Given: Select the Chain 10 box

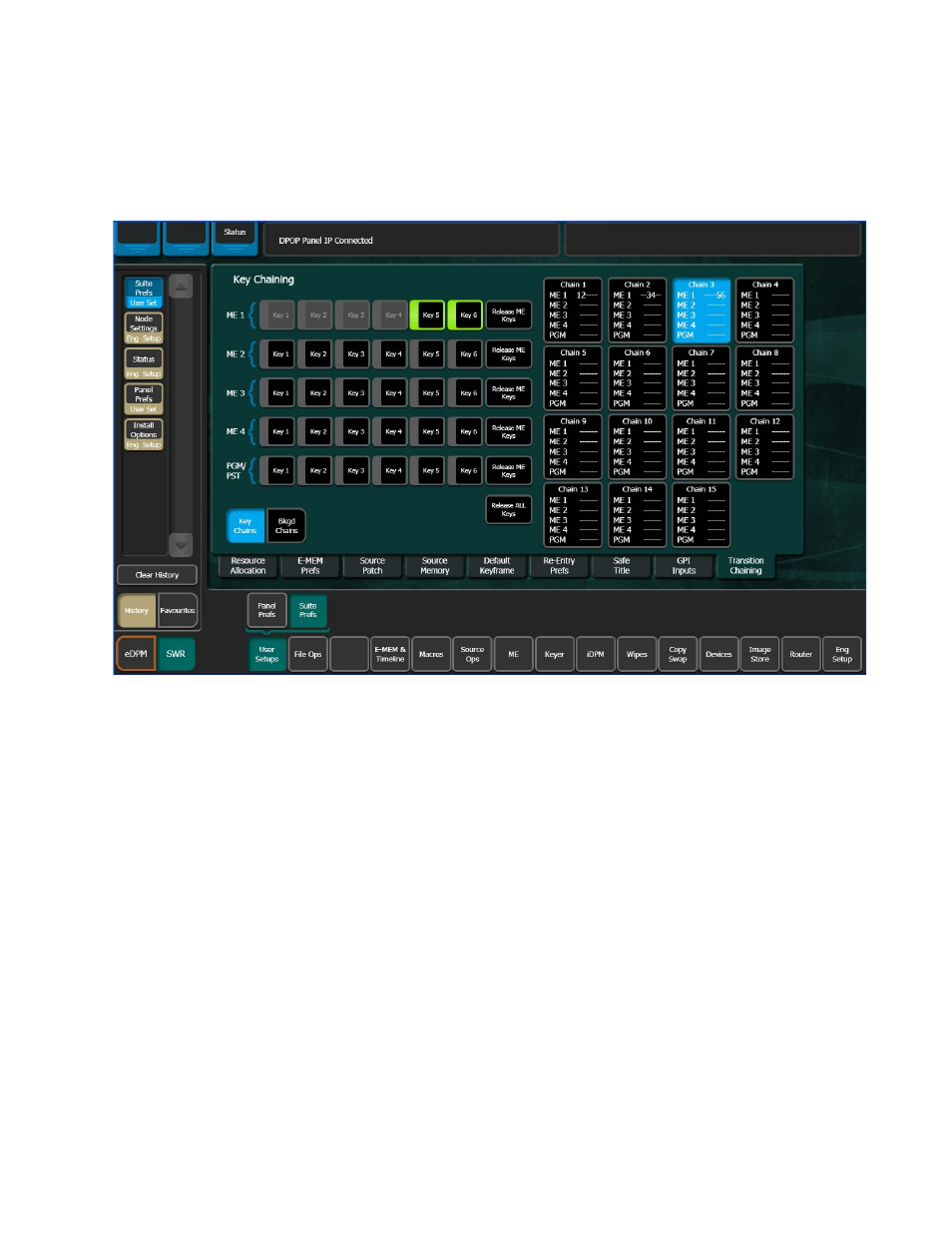Looking at the screenshot, I should coord(637,447).
